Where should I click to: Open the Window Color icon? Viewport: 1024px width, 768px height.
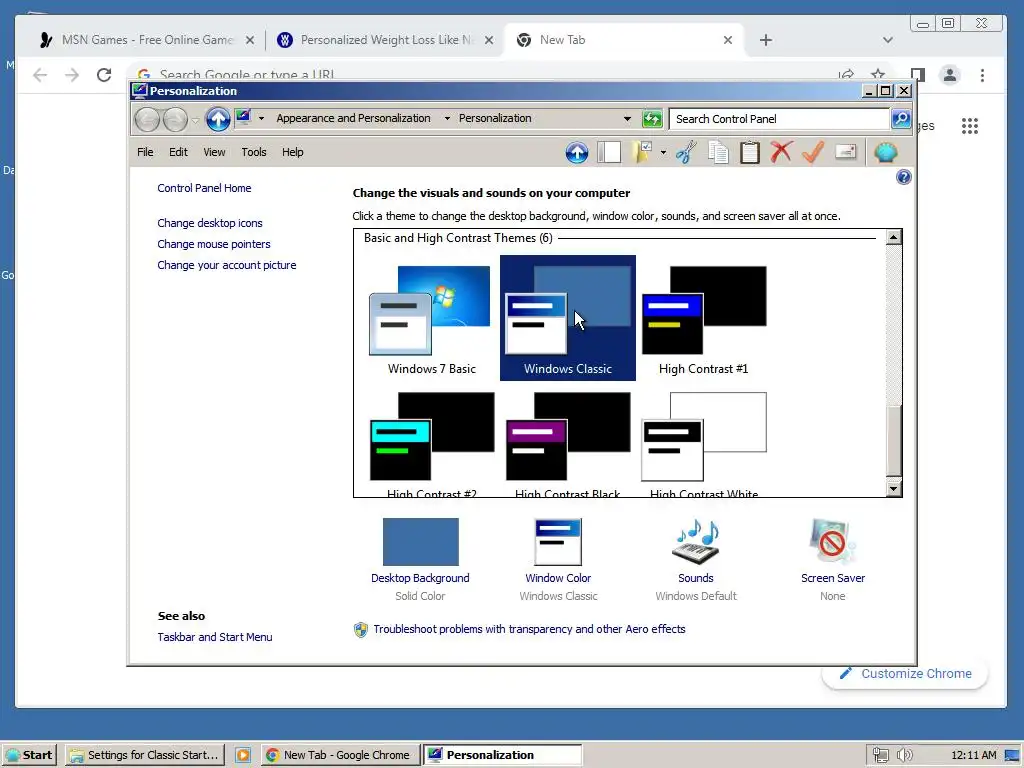tap(558, 542)
